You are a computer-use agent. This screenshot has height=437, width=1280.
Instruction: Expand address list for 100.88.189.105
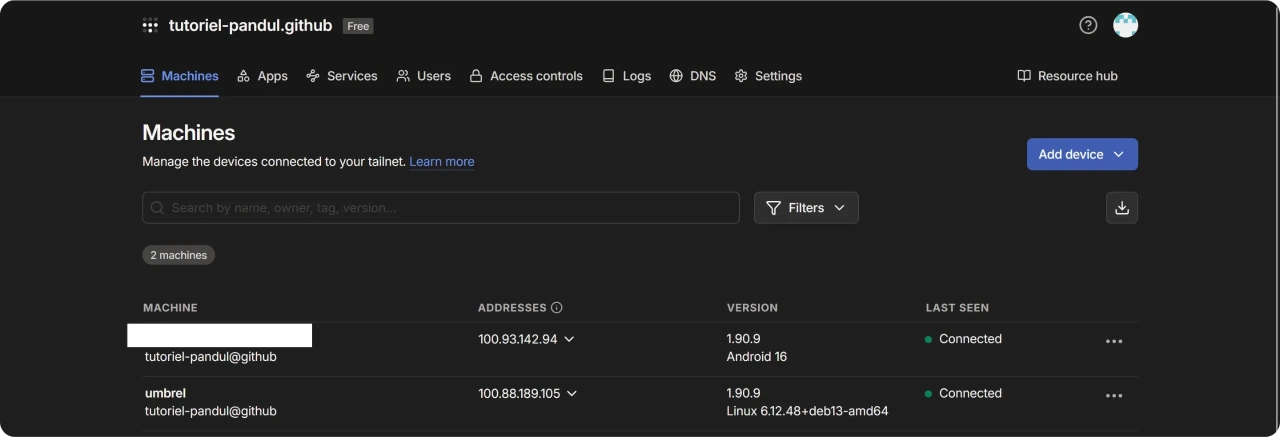pyautogui.click(x=572, y=393)
